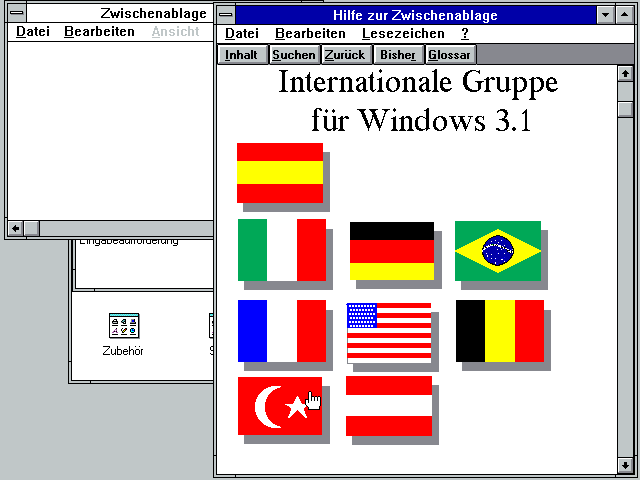Click the Italian flag icon
Image resolution: width=640 pixels, height=480 pixels.
(x=282, y=250)
